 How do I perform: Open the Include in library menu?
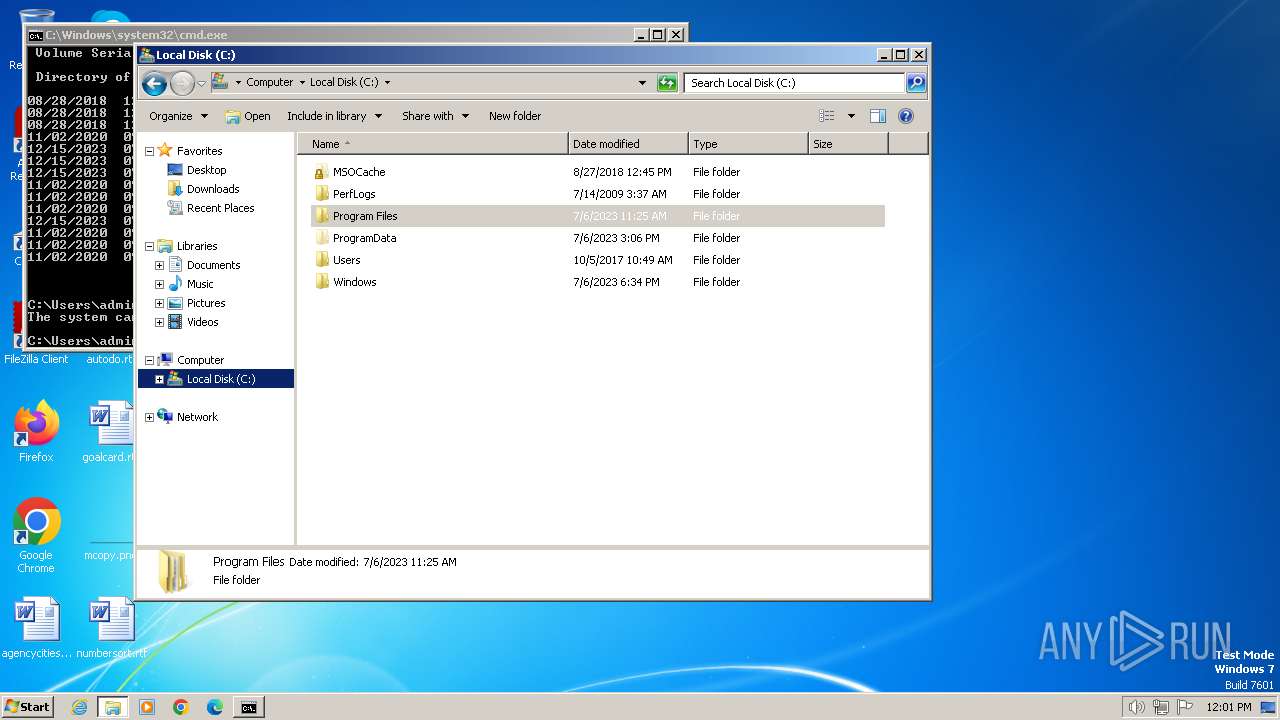pos(334,116)
